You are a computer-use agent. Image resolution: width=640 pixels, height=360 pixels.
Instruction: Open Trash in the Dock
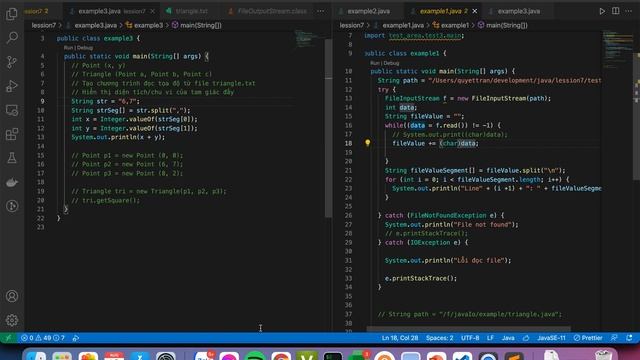(x=603, y=356)
